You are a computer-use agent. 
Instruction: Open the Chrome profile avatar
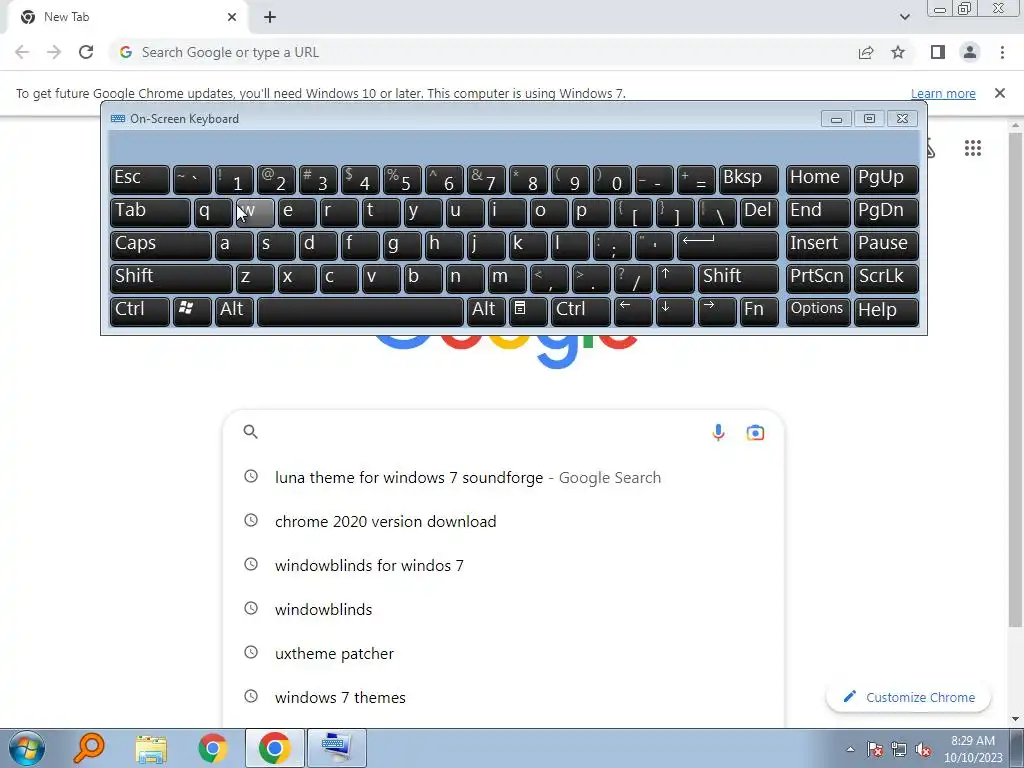click(x=970, y=52)
